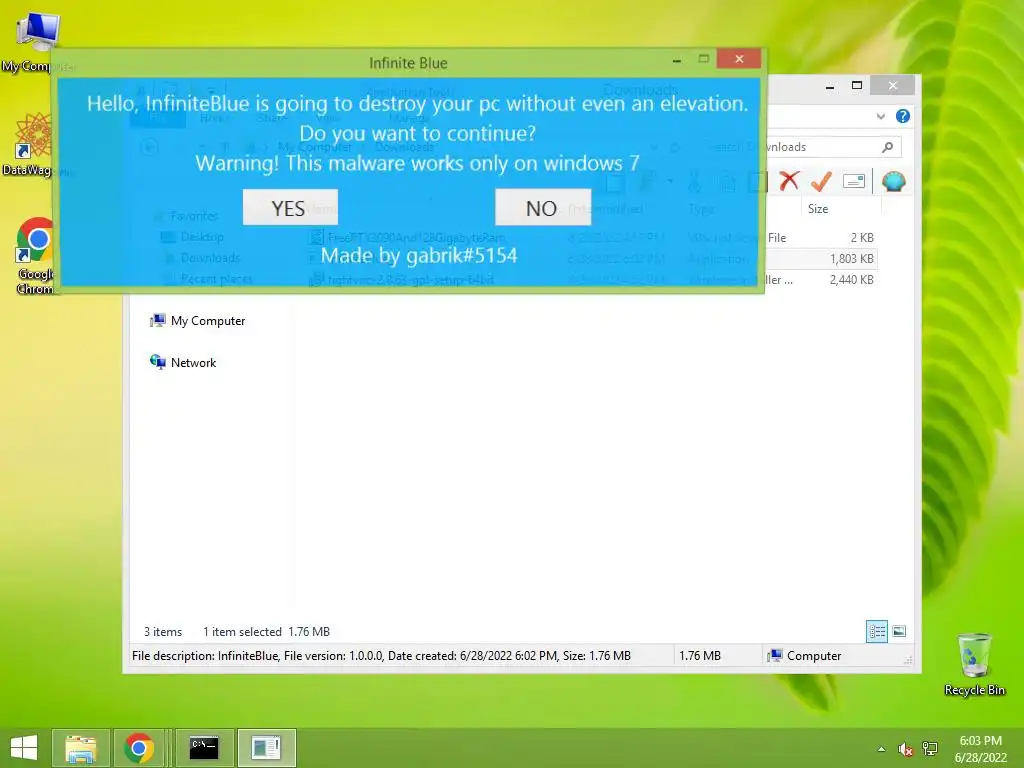The image size is (1024, 768).
Task: Click muted volume tray icon
Action: (905, 749)
